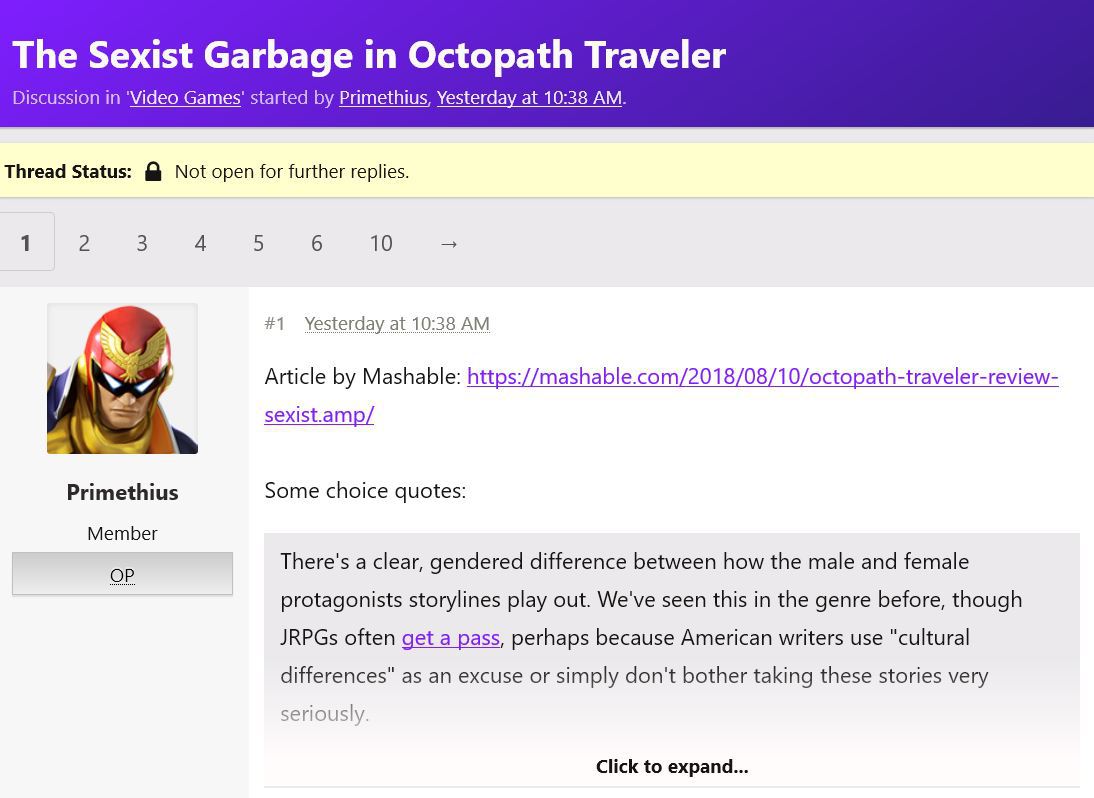Screen dimensions: 1094x798
Task: Go to page 2 of the thread
Action: [84, 243]
